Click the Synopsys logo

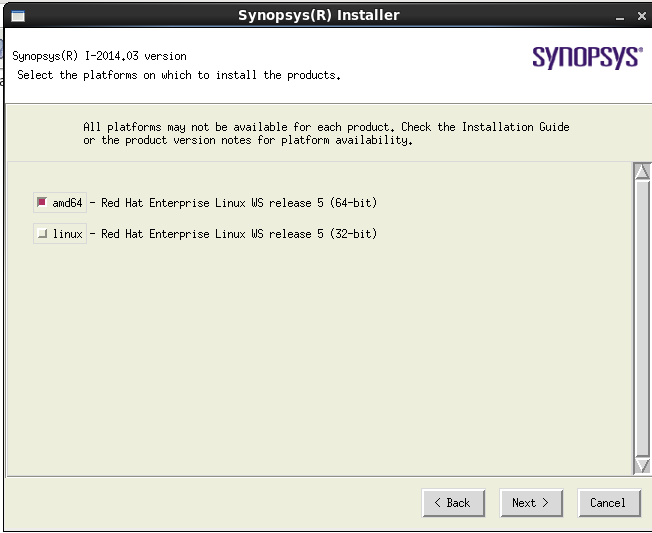(588, 57)
